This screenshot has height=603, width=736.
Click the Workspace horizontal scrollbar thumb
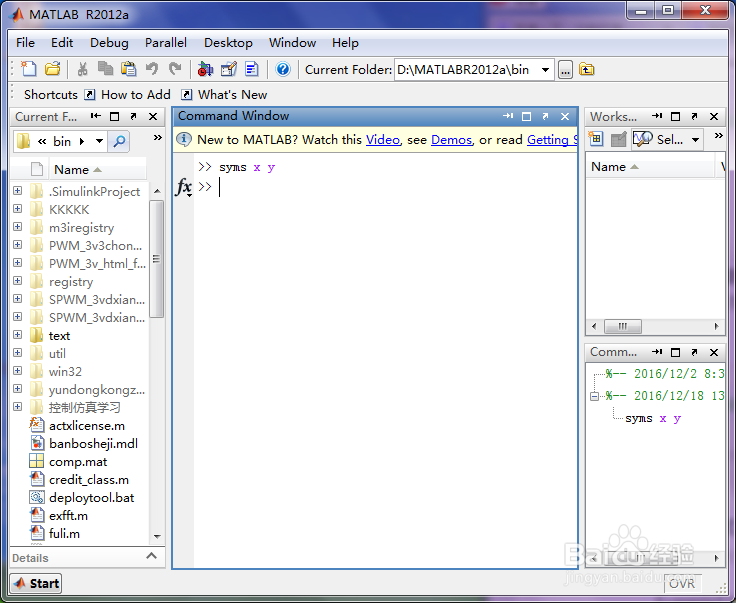[623, 326]
